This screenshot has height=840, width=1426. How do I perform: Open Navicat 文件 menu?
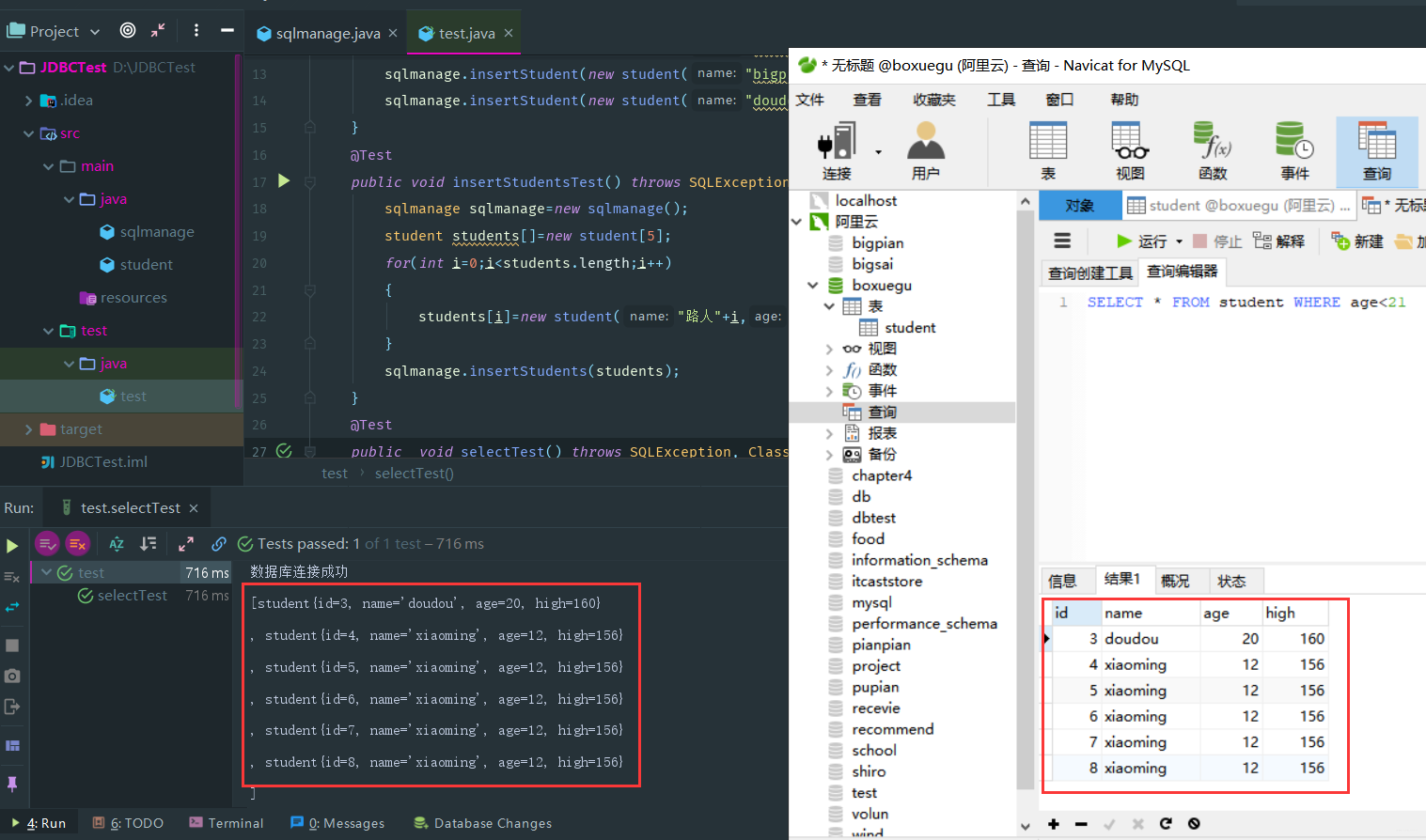(x=810, y=100)
